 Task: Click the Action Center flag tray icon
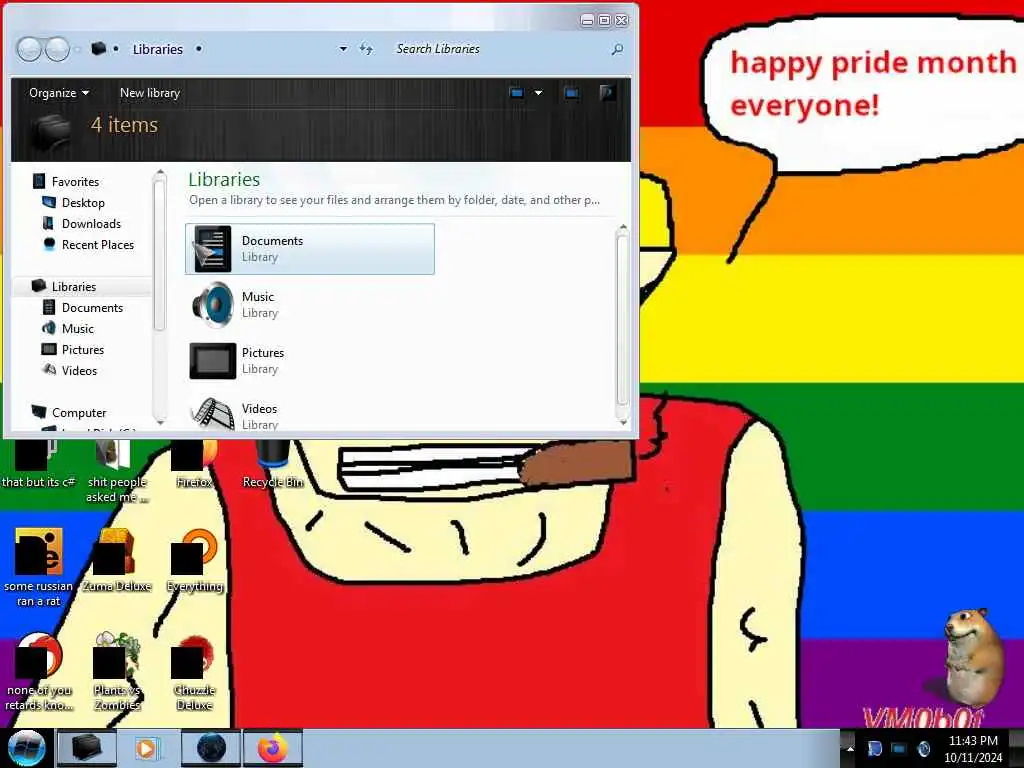click(x=874, y=748)
